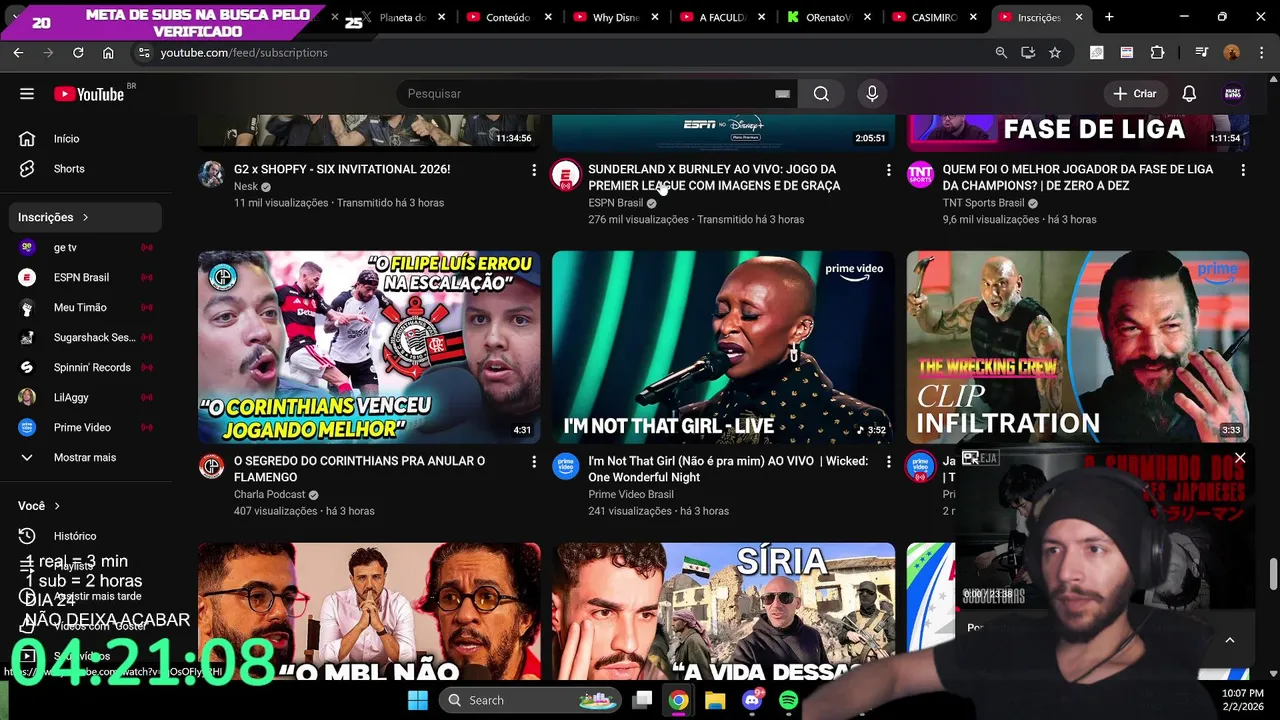Open Chrome home page button
Screen dimensions: 1280x720
108,53
